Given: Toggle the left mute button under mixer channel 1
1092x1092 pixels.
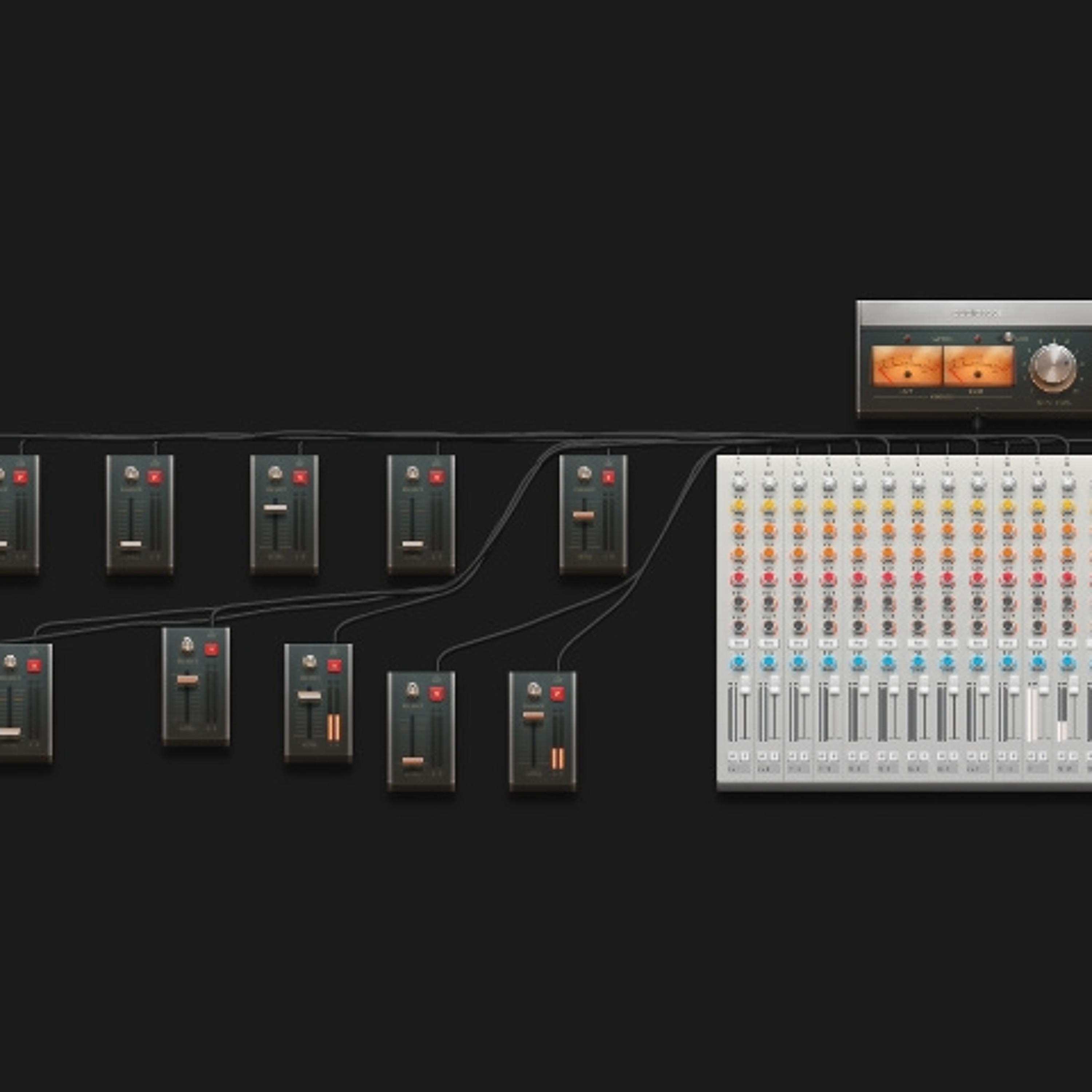Looking at the screenshot, I should pos(733,756).
